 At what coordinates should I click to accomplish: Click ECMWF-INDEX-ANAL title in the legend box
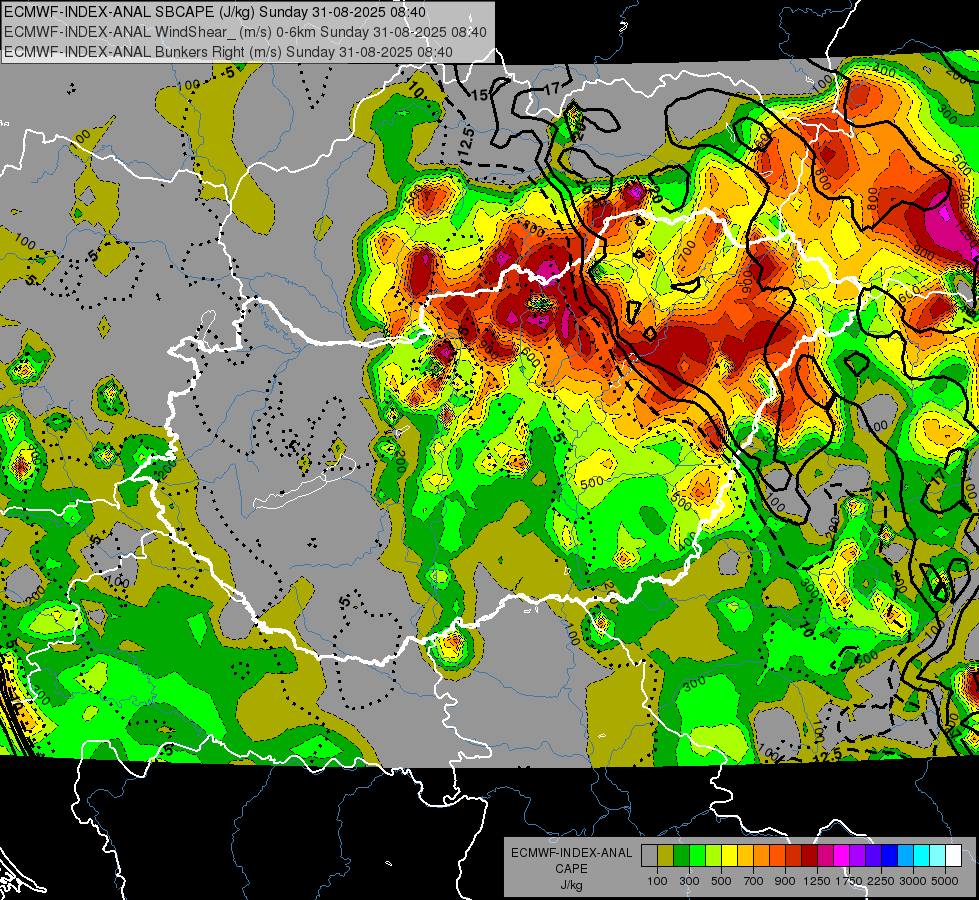(x=571, y=853)
